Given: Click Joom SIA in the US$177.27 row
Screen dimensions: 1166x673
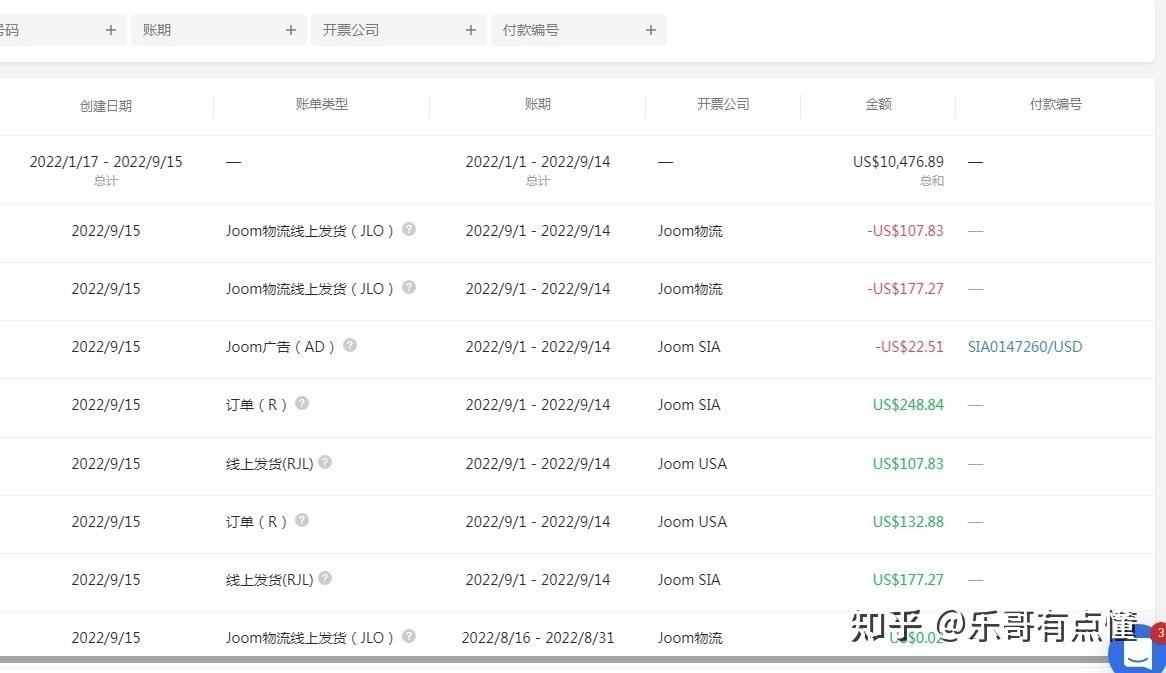Looking at the screenshot, I should (x=689, y=579).
